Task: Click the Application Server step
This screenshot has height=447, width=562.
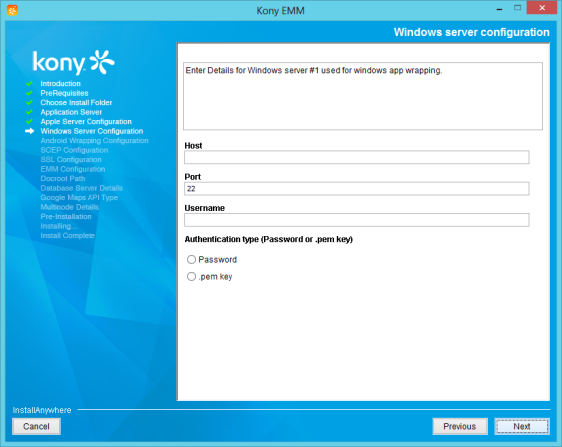Action: [71, 112]
